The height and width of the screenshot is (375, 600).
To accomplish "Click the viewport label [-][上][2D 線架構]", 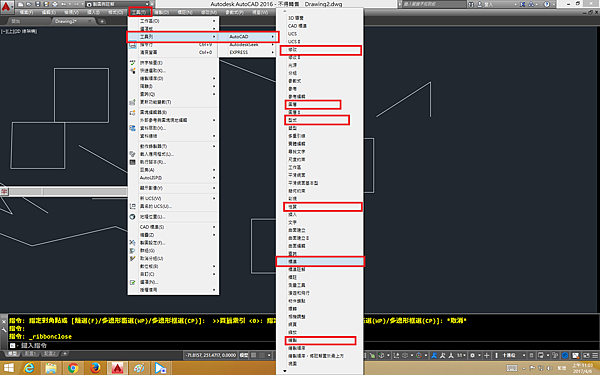I will pyautogui.click(x=20, y=31).
